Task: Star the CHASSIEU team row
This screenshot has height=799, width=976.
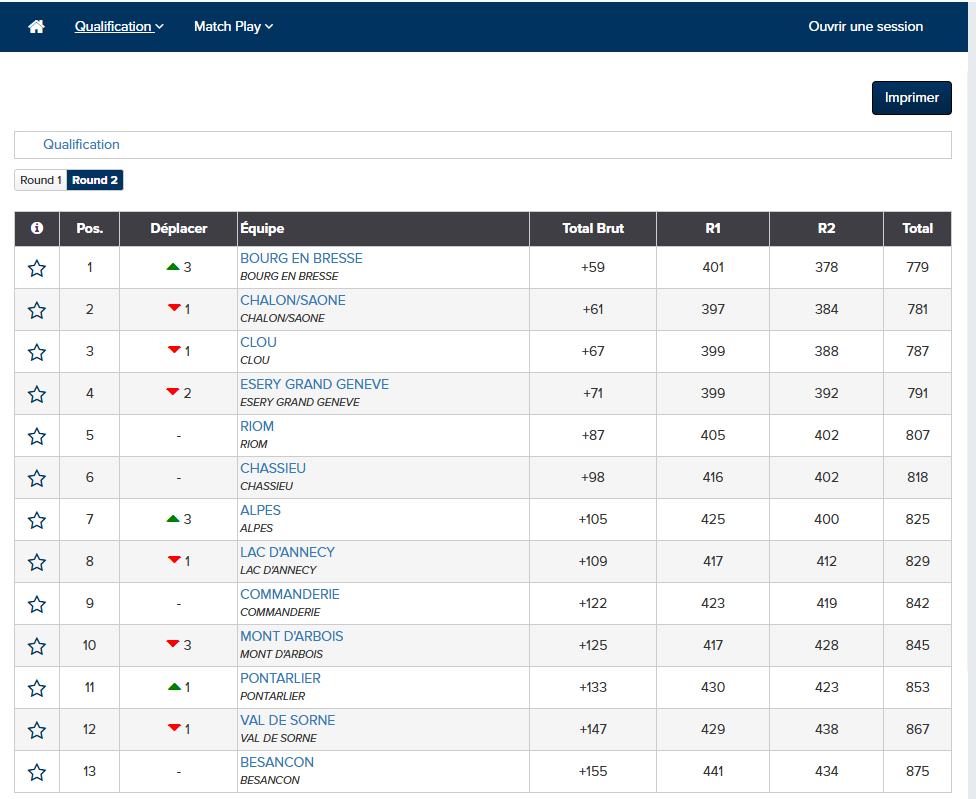Action: (37, 478)
